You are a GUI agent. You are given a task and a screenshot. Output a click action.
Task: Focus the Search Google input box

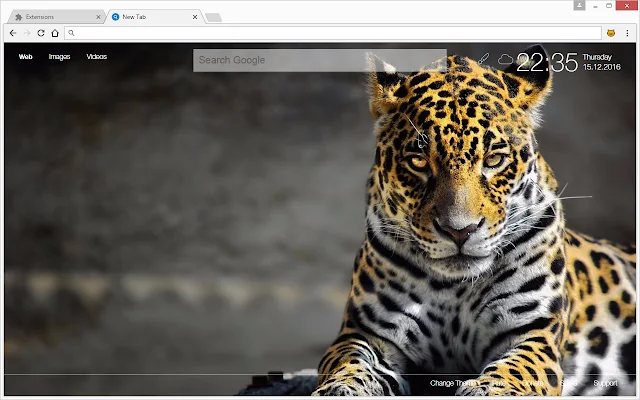coord(320,60)
